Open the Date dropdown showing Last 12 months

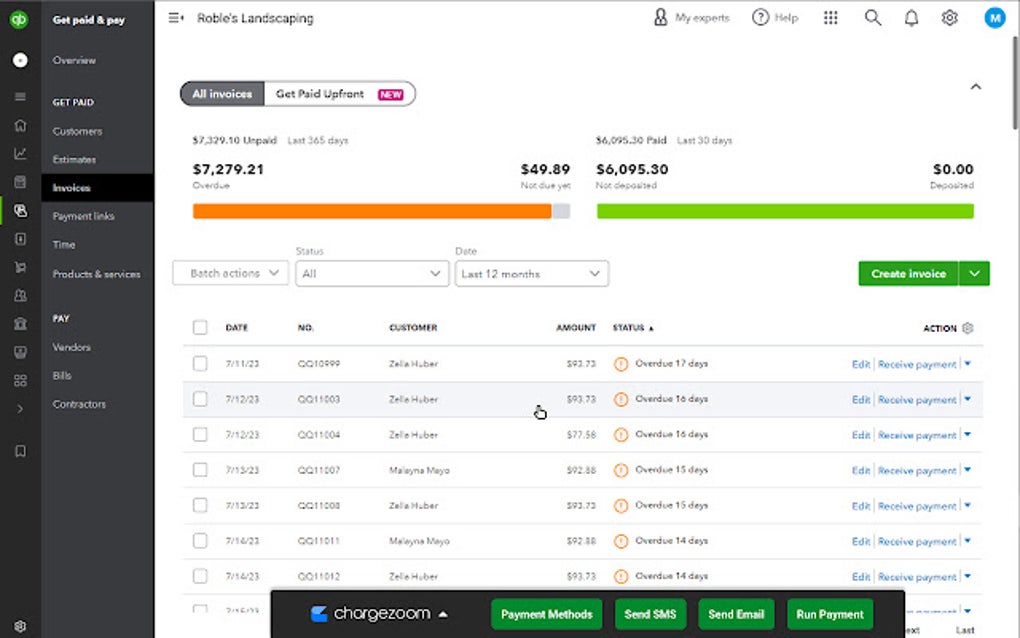[x=531, y=274]
